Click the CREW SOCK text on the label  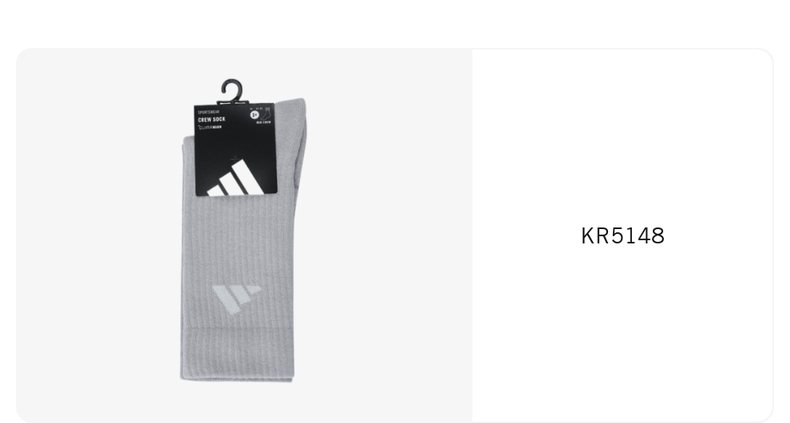212,119
